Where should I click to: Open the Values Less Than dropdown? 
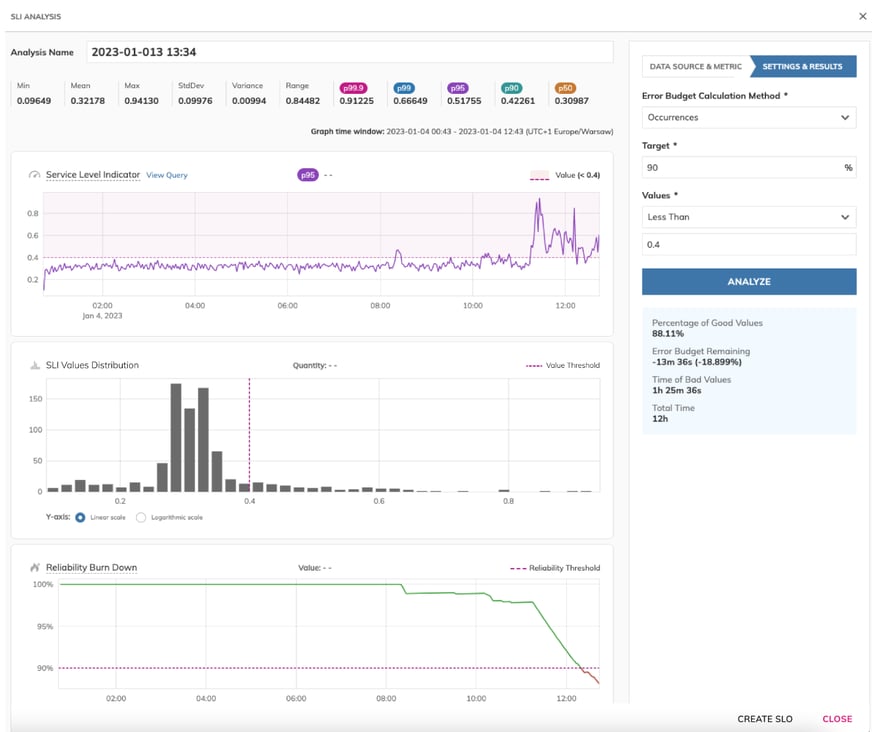(x=749, y=217)
